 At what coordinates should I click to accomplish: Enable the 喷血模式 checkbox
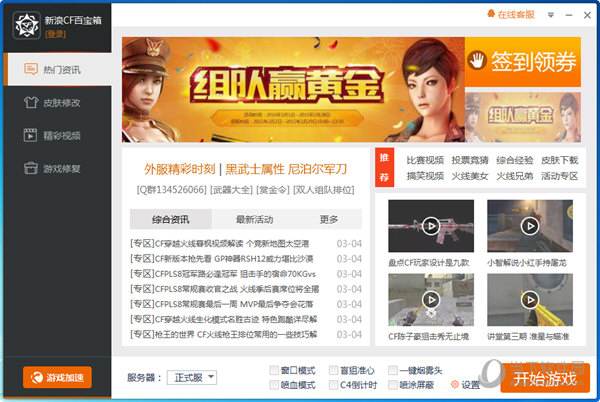click(274, 384)
